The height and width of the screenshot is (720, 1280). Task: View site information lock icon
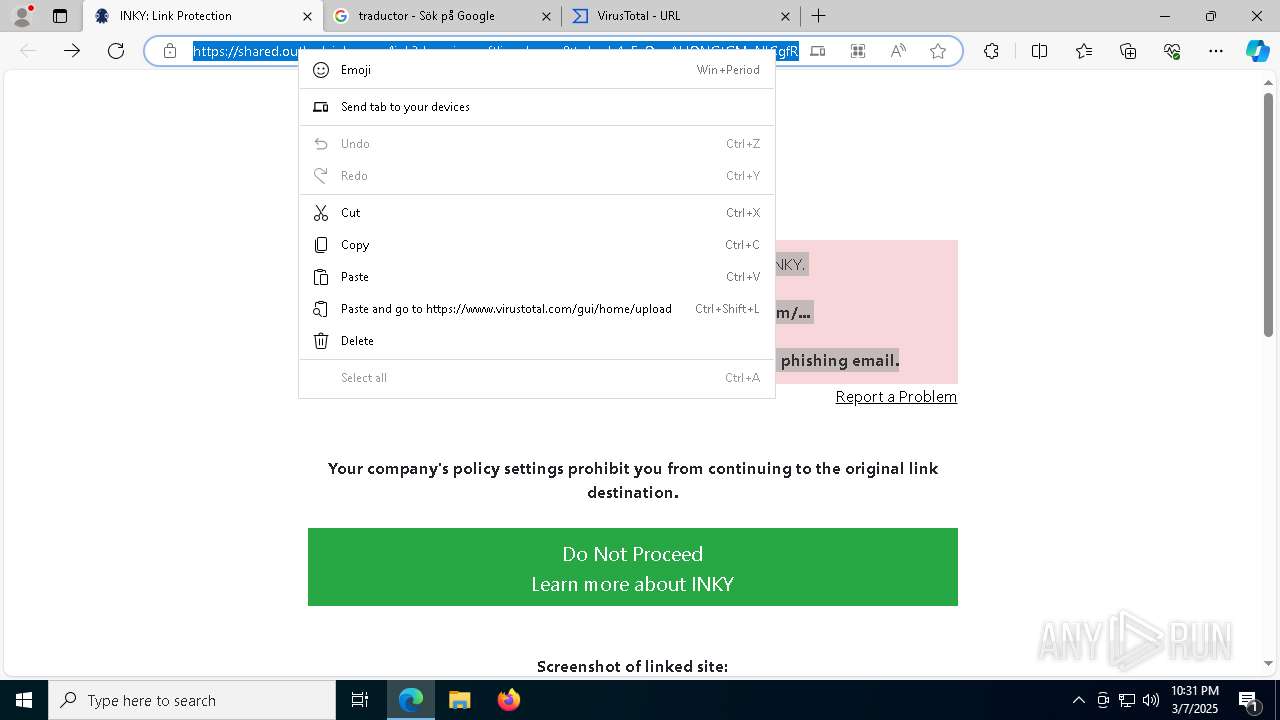170,51
